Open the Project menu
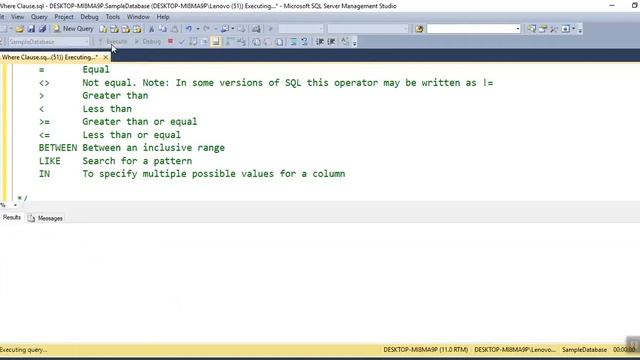 pos(64,17)
